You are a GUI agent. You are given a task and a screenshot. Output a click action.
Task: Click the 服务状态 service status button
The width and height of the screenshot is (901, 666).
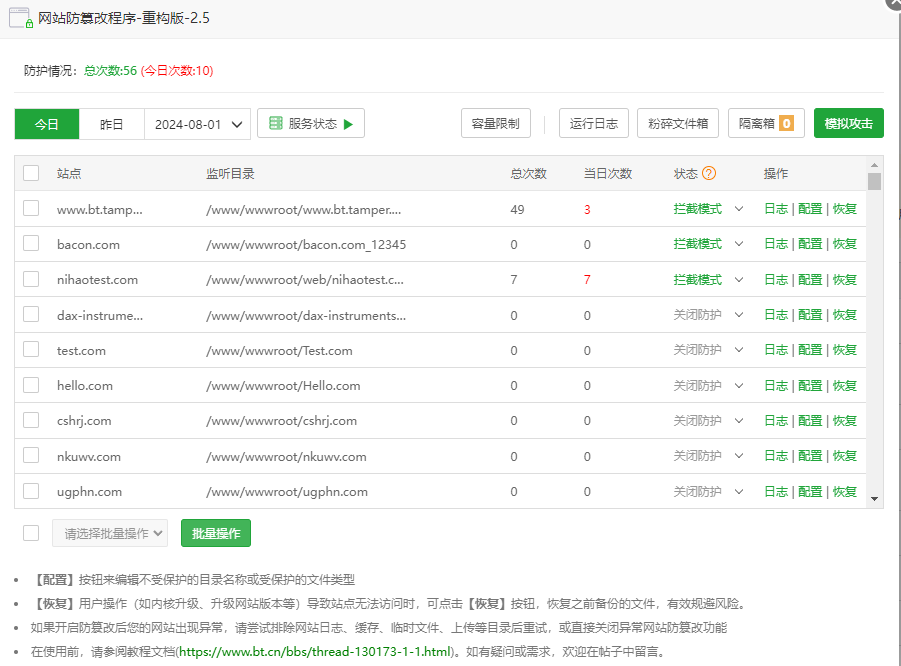pyautogui.click(x=311, y=124)
